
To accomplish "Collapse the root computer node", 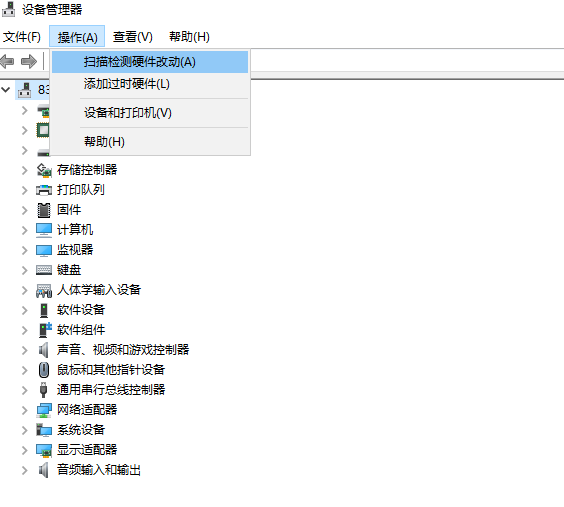I will pyautogui.click(x=6, y=90).
